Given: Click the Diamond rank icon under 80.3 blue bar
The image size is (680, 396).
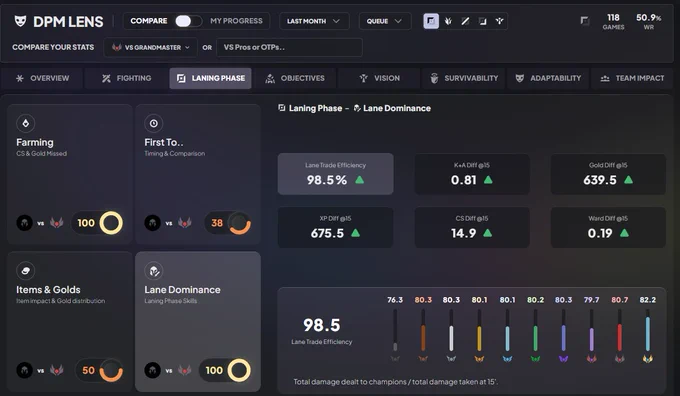Looking at the screenshot, I should click(x=563, y=359).
